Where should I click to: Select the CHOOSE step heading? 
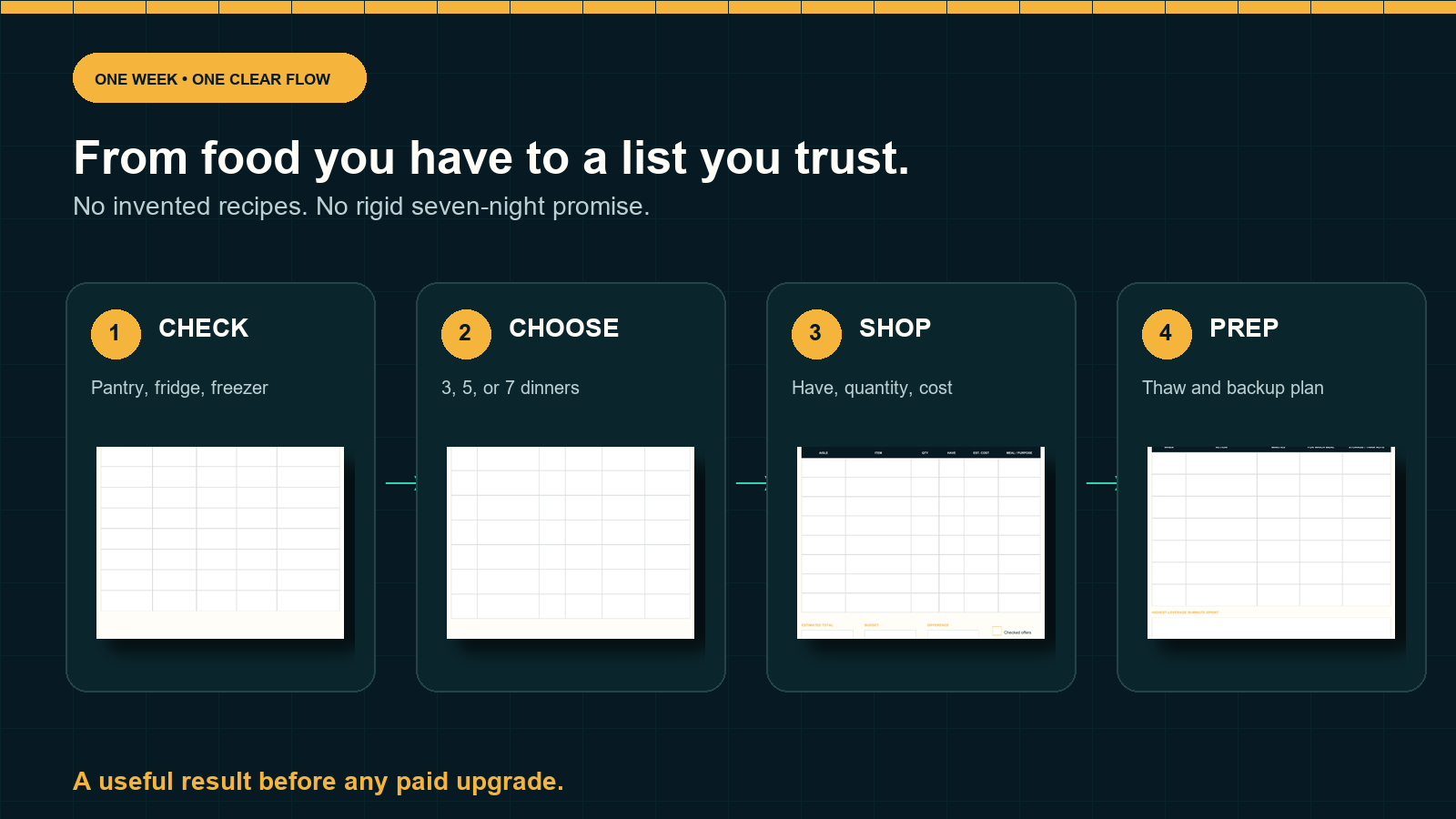click(x=564, y=328)
